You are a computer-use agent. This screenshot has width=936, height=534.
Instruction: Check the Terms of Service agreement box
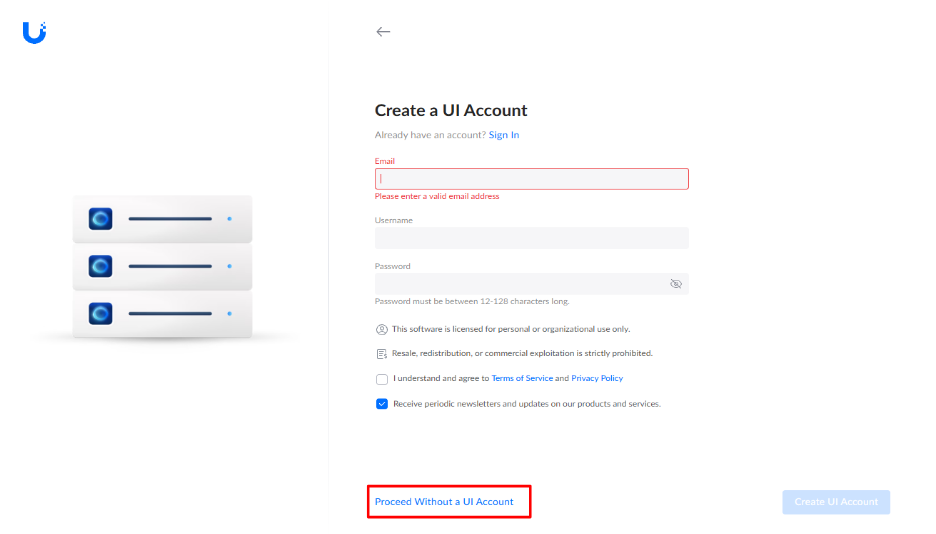[381, 379]
